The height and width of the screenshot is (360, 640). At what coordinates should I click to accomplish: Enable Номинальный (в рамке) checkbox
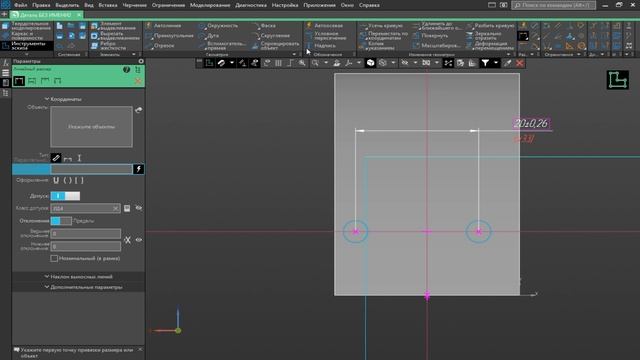tap(54, 258)
